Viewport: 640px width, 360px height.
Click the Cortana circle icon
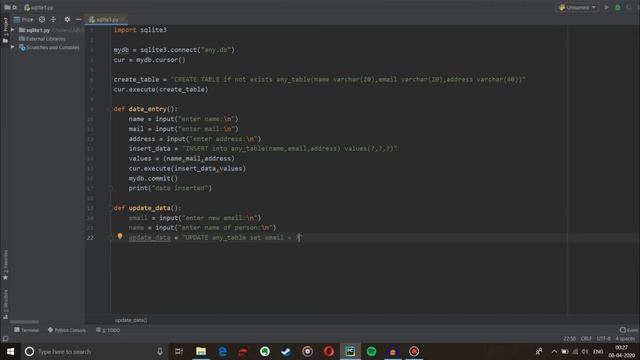[x=29, y=351]
